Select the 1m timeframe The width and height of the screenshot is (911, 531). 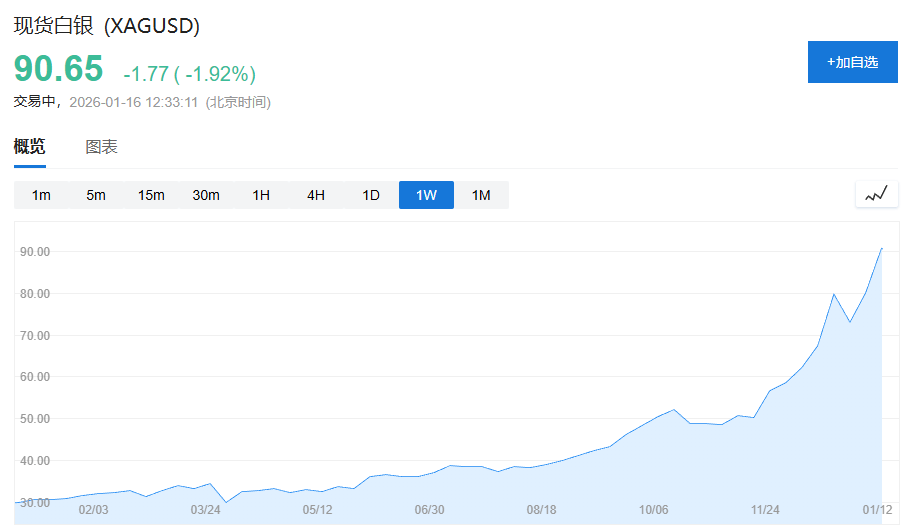[41, 195]
